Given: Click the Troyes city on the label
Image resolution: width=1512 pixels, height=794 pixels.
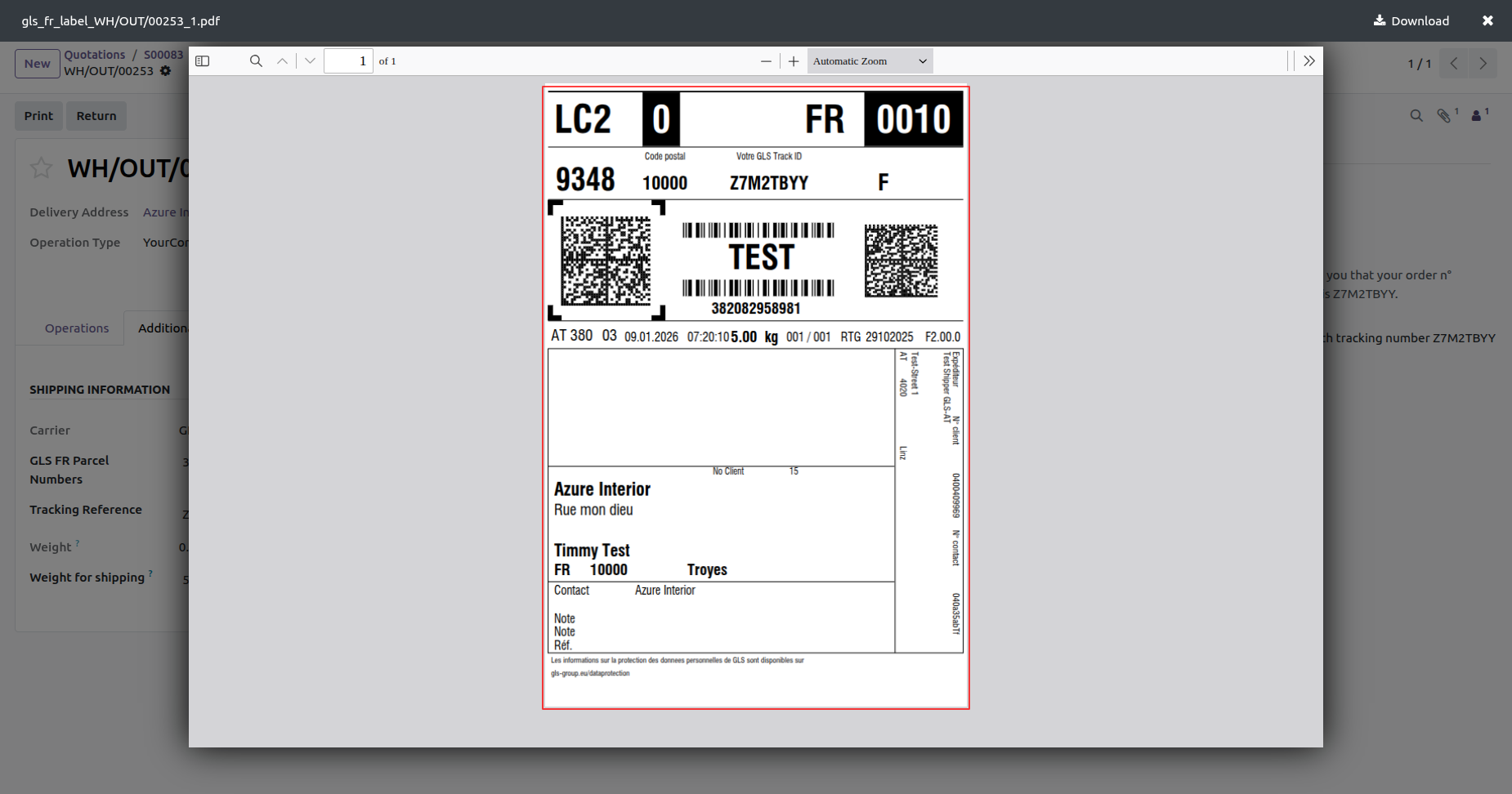Looking at the screenshot, I should [707, 570].
